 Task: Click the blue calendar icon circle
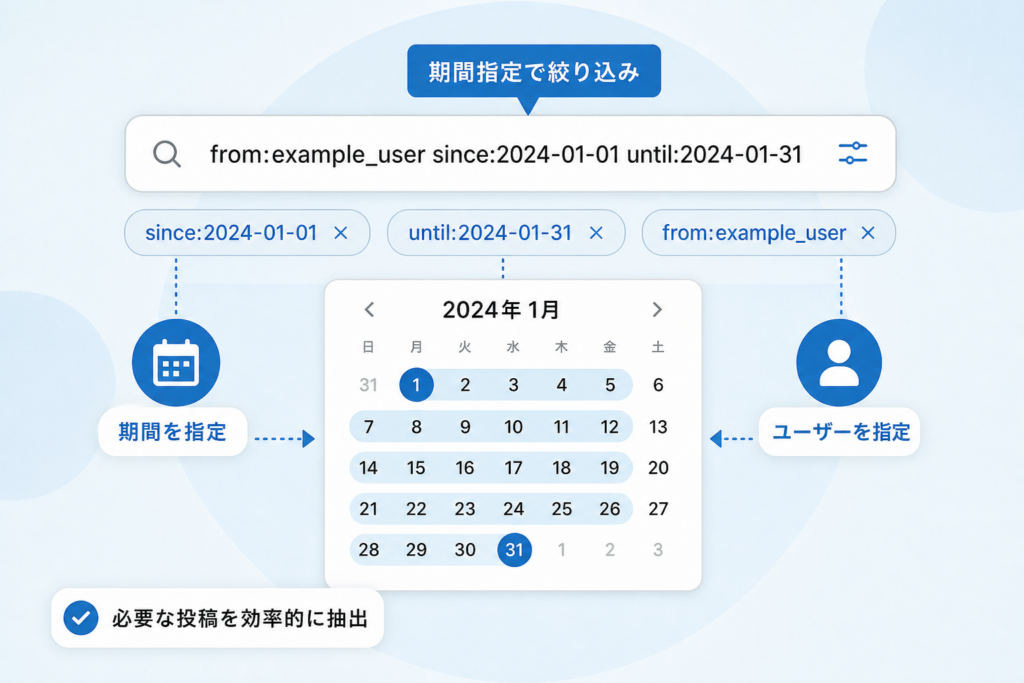(x=176, y=362)
